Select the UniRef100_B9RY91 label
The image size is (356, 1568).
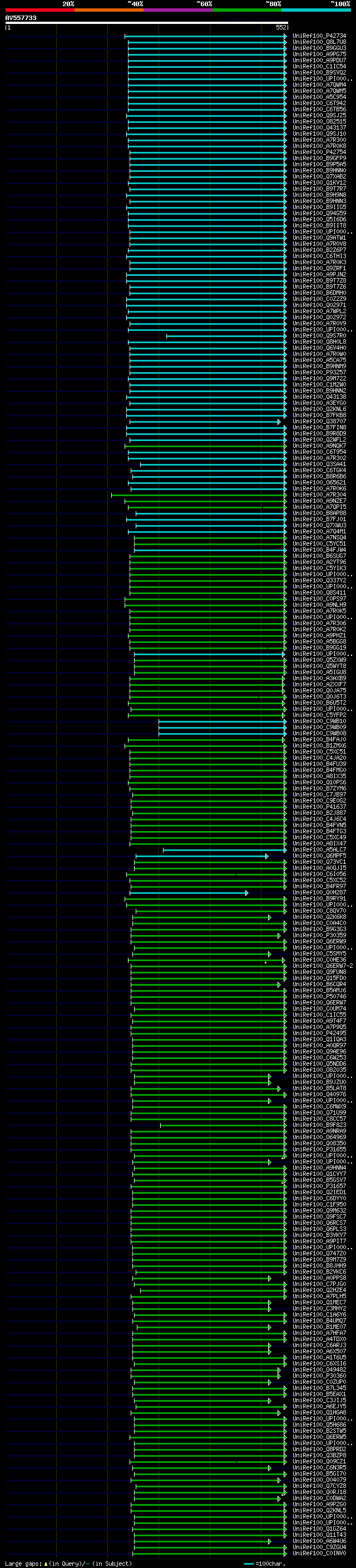coord(319,899)
